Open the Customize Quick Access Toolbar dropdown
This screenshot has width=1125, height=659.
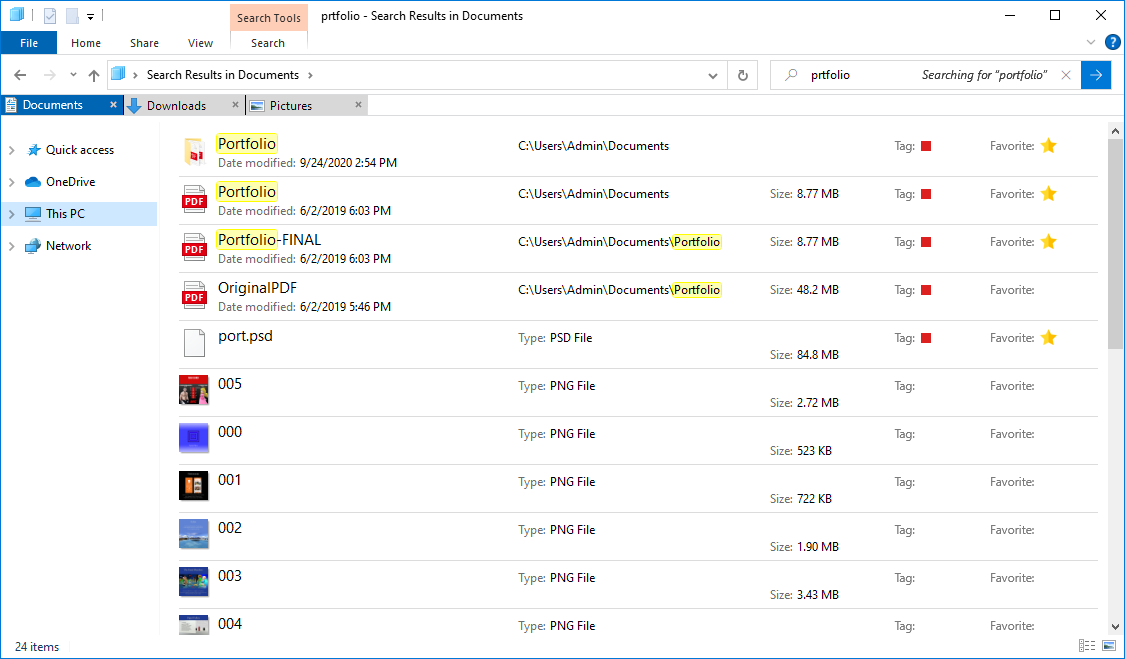(90, 16)
